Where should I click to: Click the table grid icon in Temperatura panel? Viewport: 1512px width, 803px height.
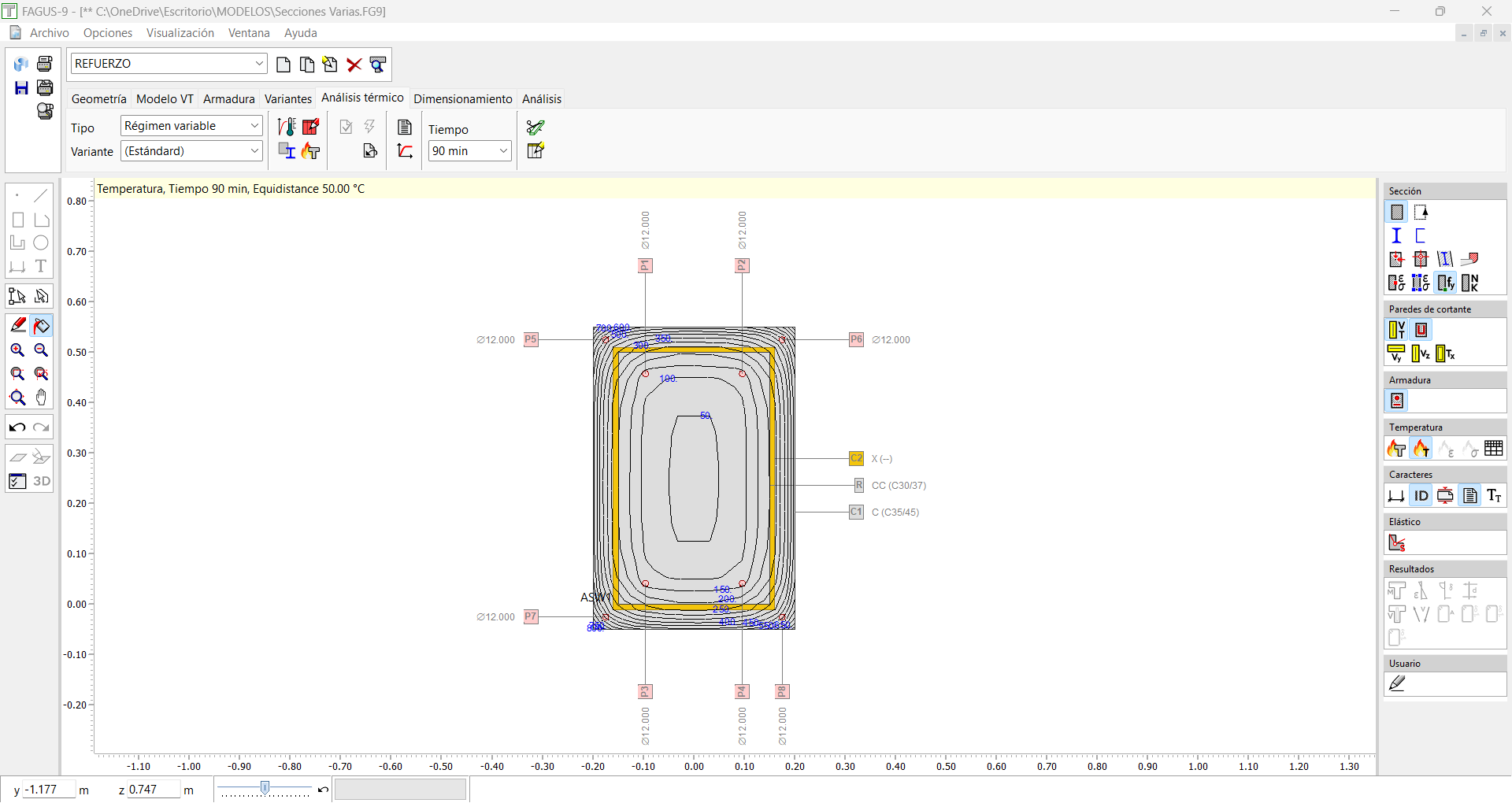tap(1493, 449)
